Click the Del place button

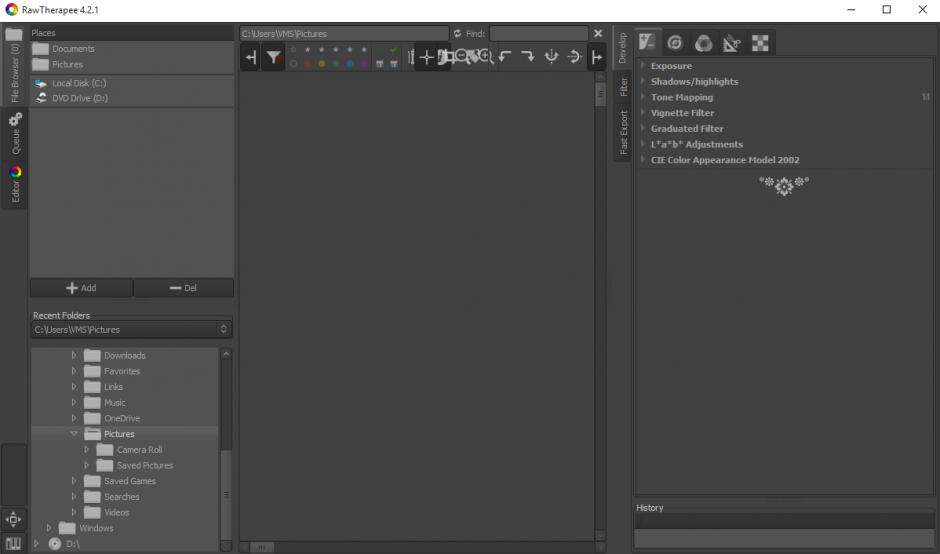[183, 288]
